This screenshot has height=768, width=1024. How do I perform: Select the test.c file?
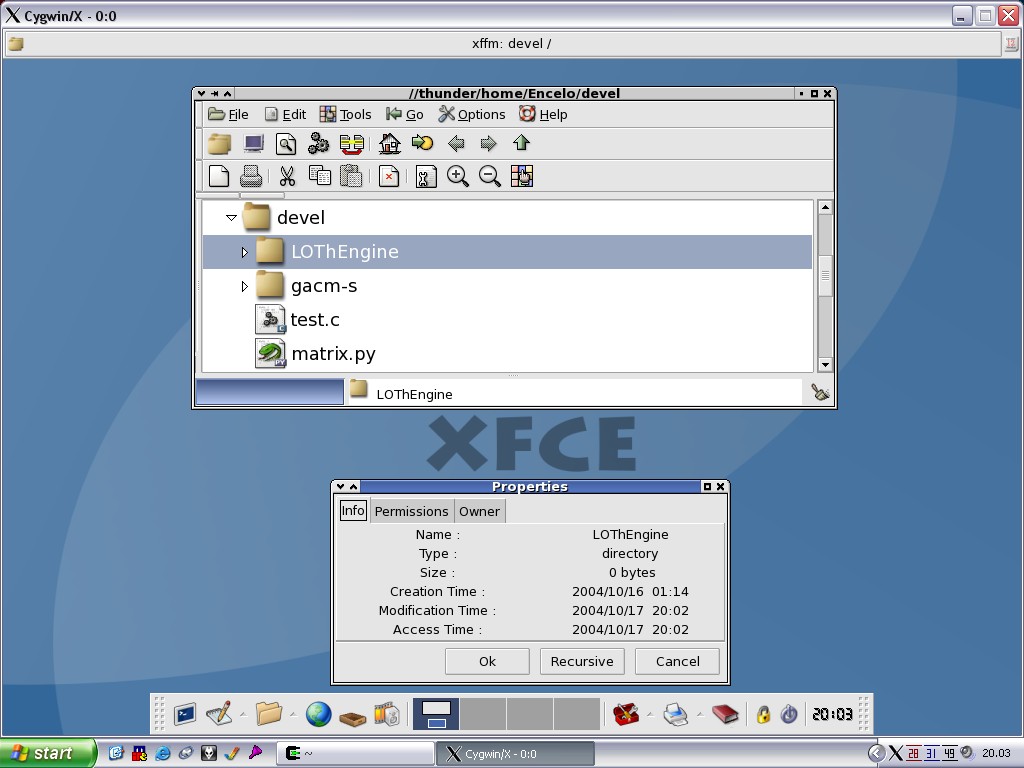315,320
